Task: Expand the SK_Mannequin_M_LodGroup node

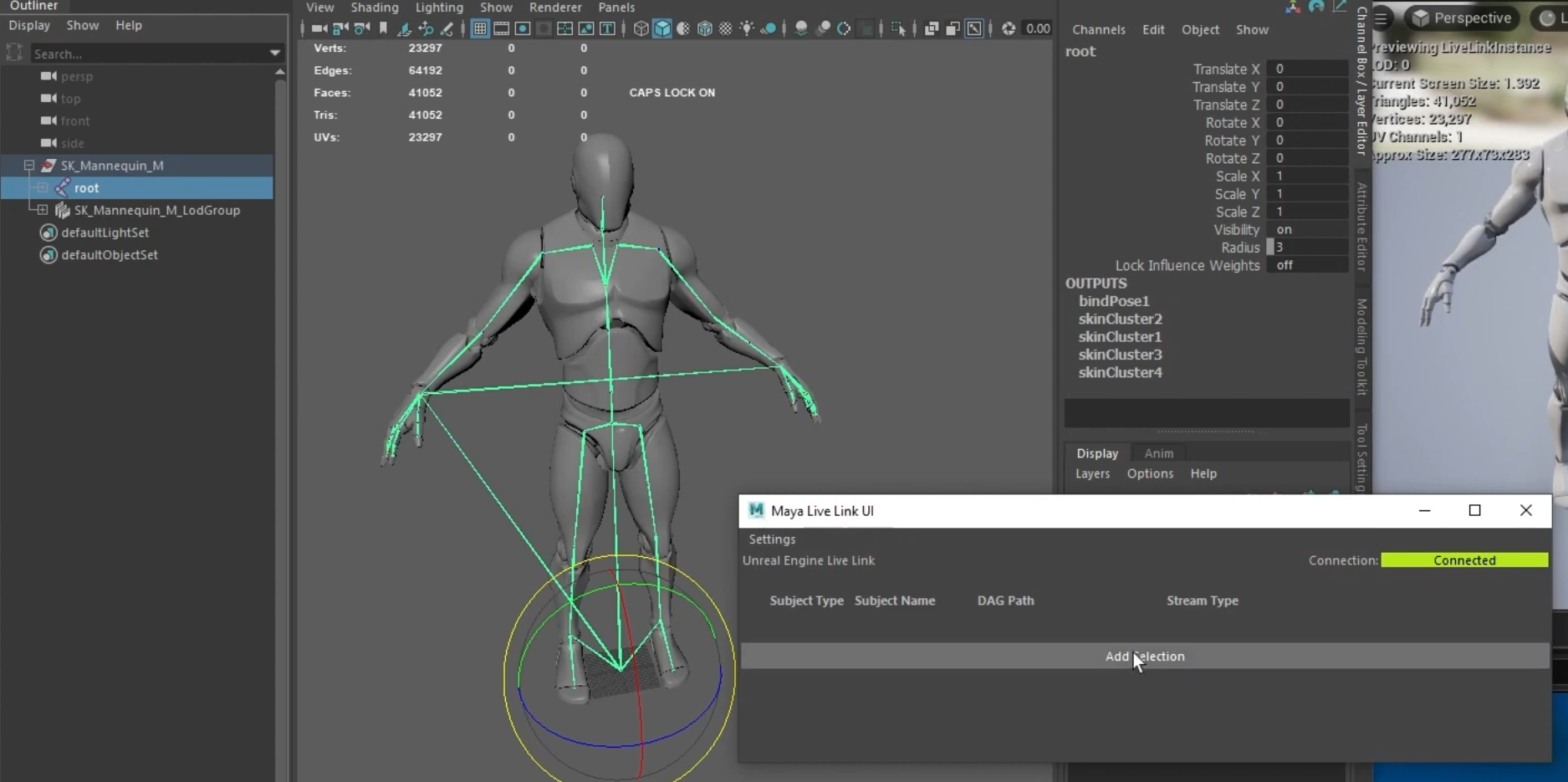Action: [x=43, y=210]
